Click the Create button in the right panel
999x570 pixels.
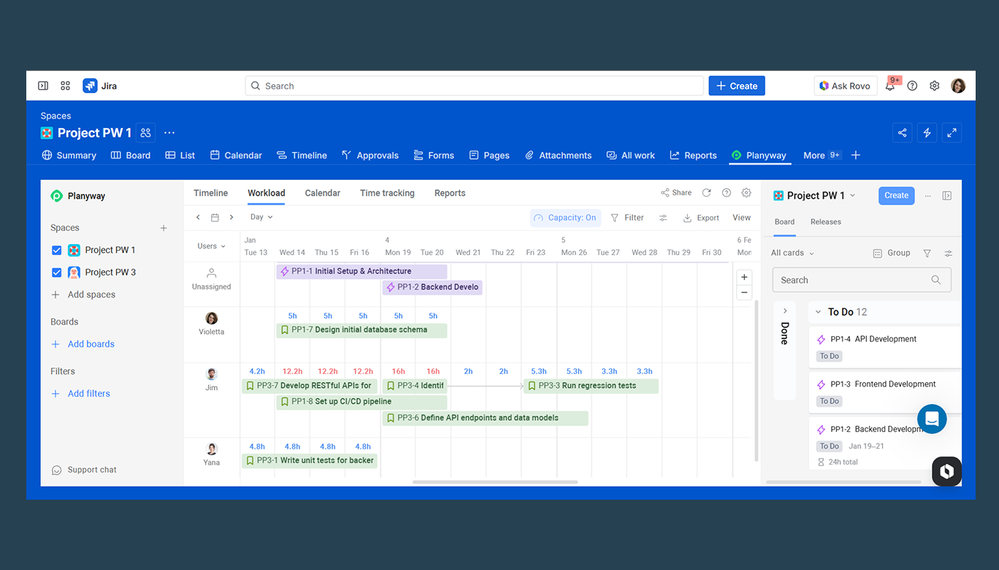pos(896,196)
